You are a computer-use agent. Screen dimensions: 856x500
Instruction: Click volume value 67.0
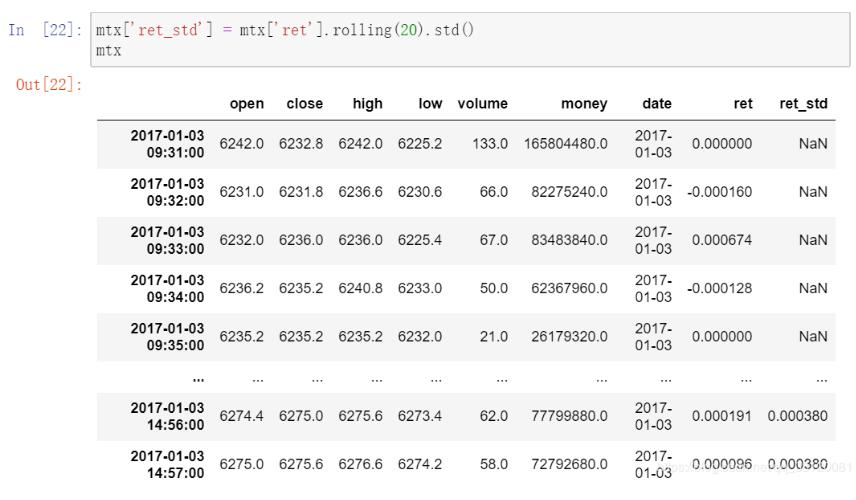(x=494, y=240)
